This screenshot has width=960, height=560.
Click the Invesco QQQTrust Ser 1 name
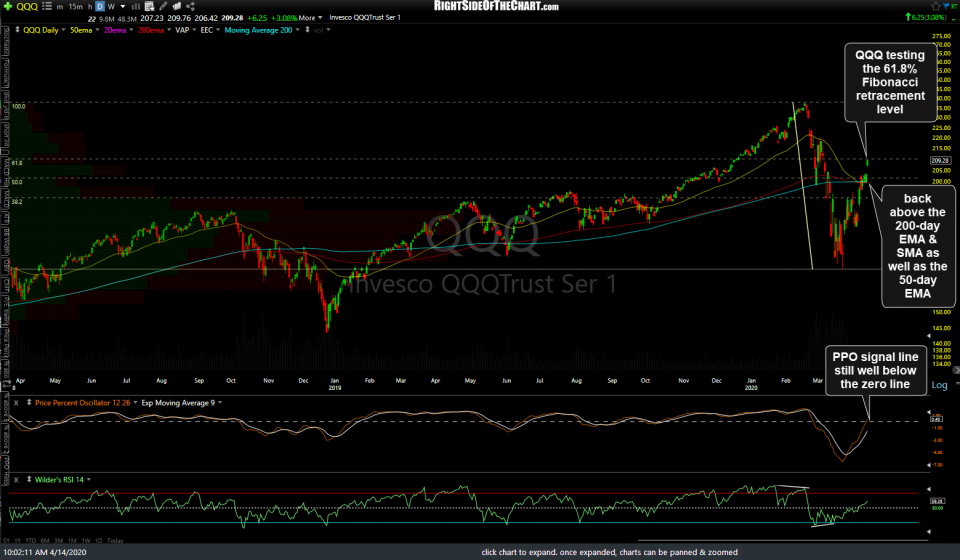click(x=365, y=18)
